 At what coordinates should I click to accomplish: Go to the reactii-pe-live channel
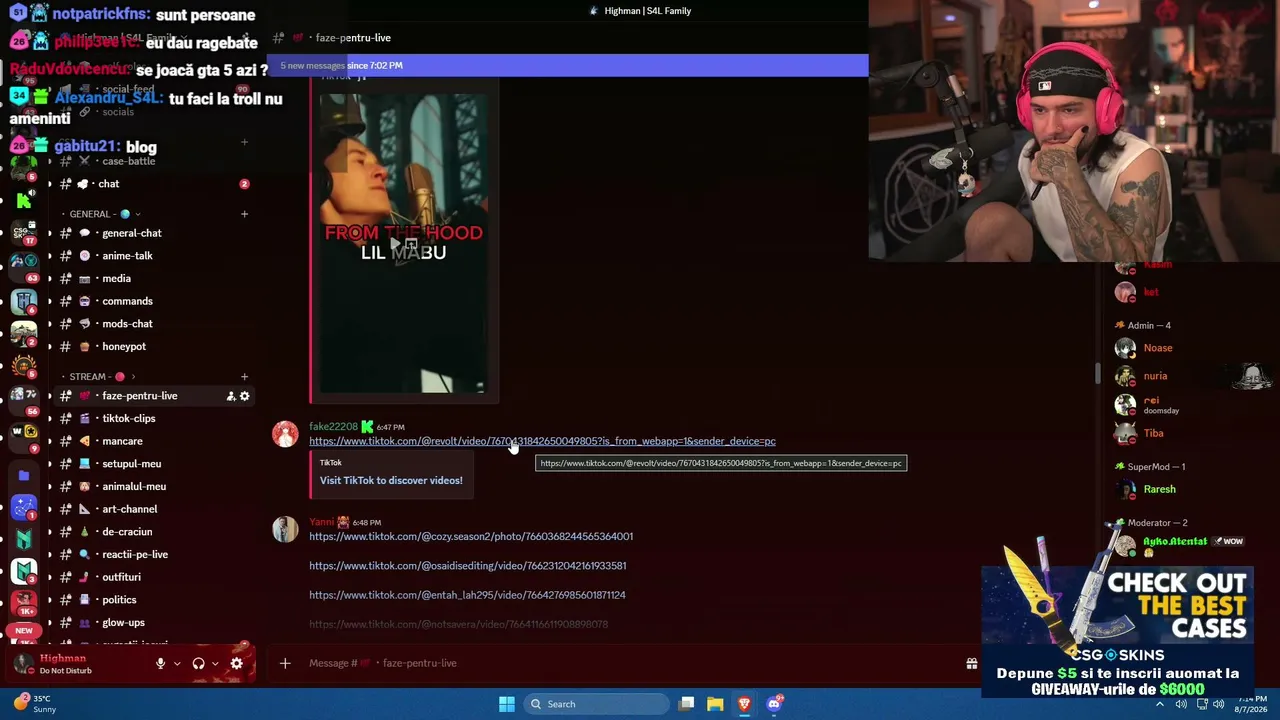(150, 554)
